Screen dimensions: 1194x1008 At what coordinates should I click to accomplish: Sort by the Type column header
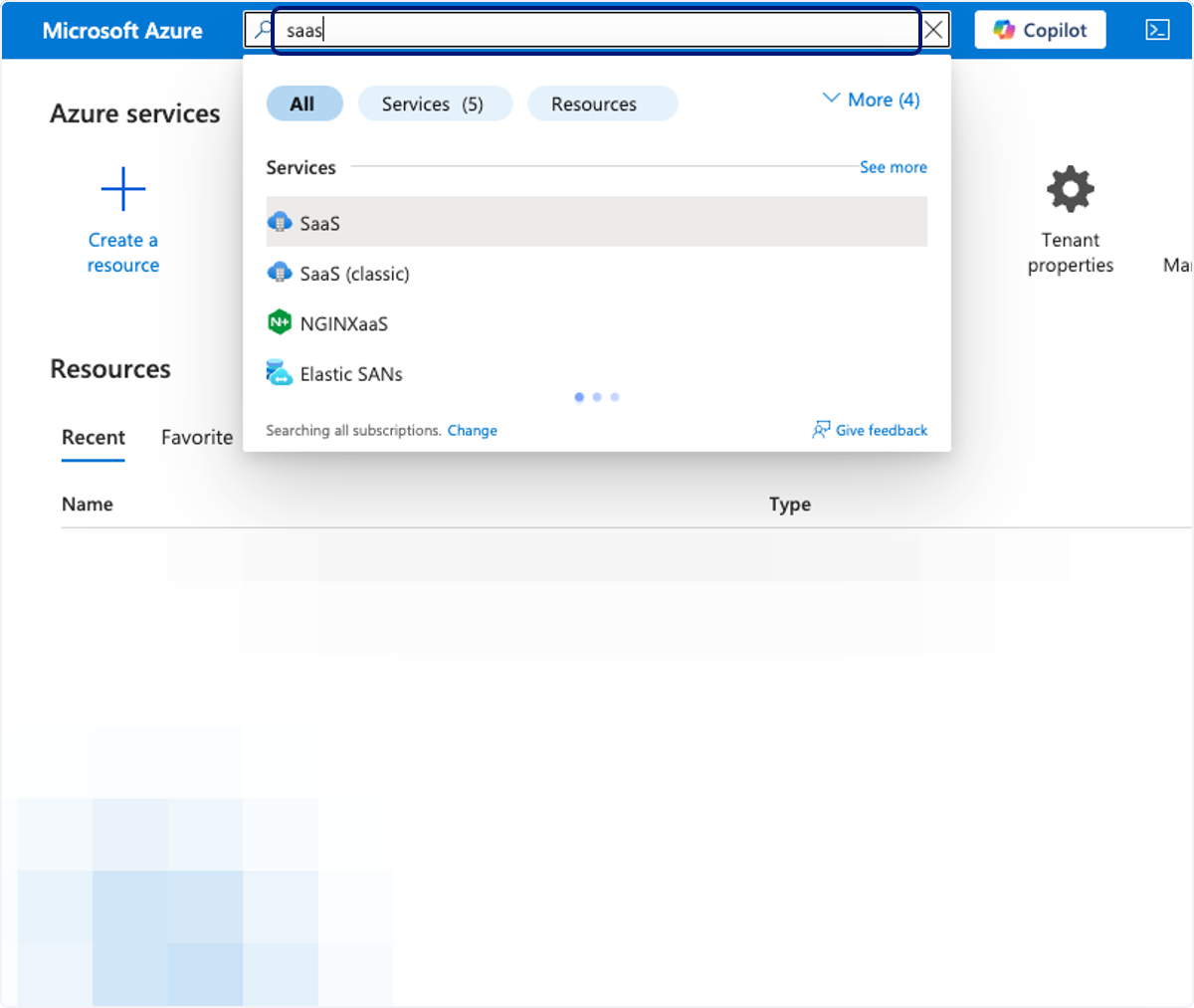click(x=790, y=504)
